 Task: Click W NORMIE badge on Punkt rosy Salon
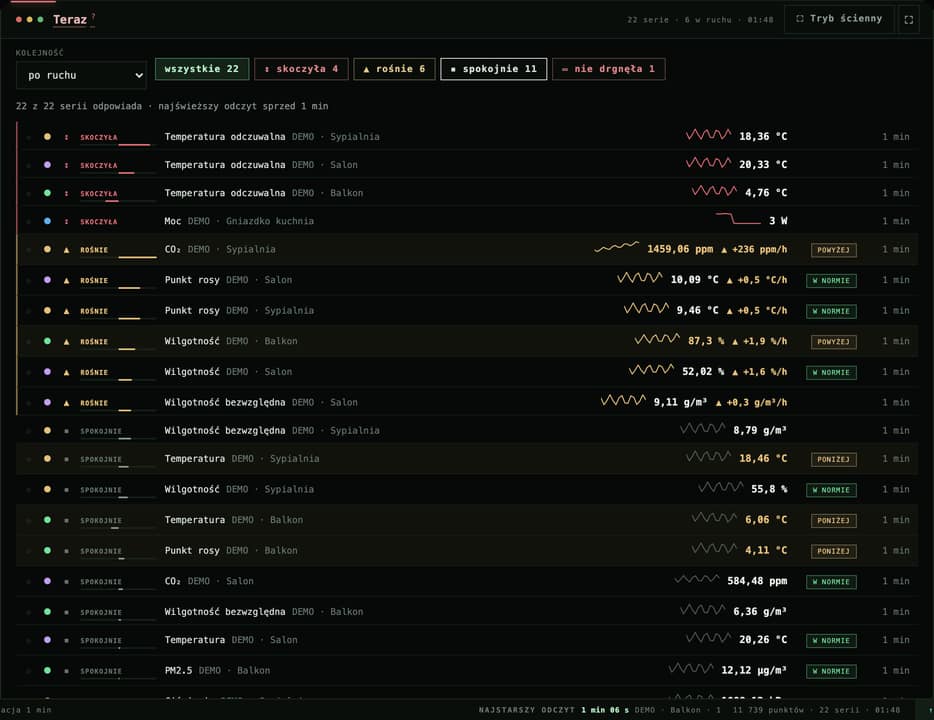(x=831, y=280)
